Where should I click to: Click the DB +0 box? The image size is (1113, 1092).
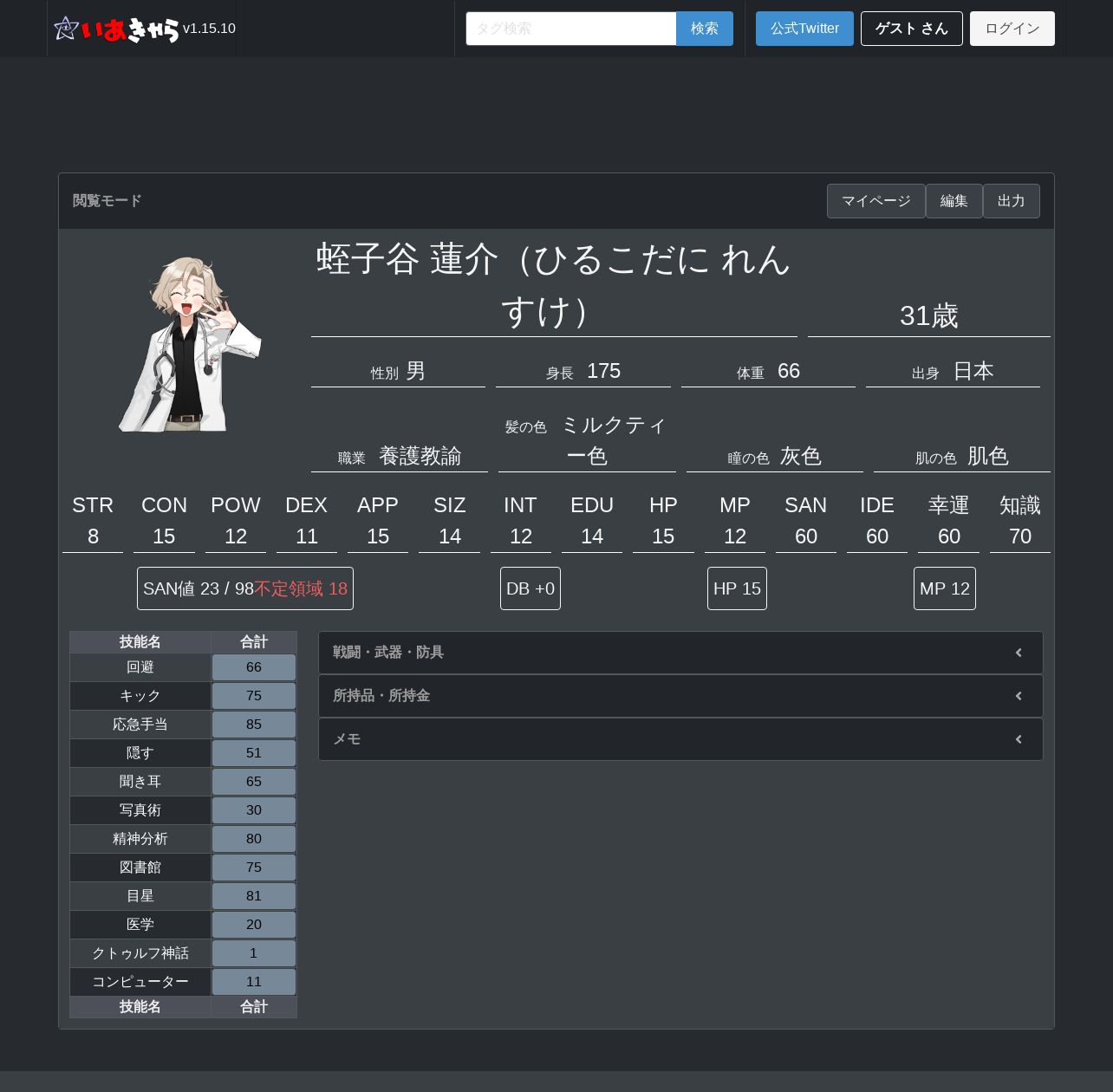coord(530,588)
